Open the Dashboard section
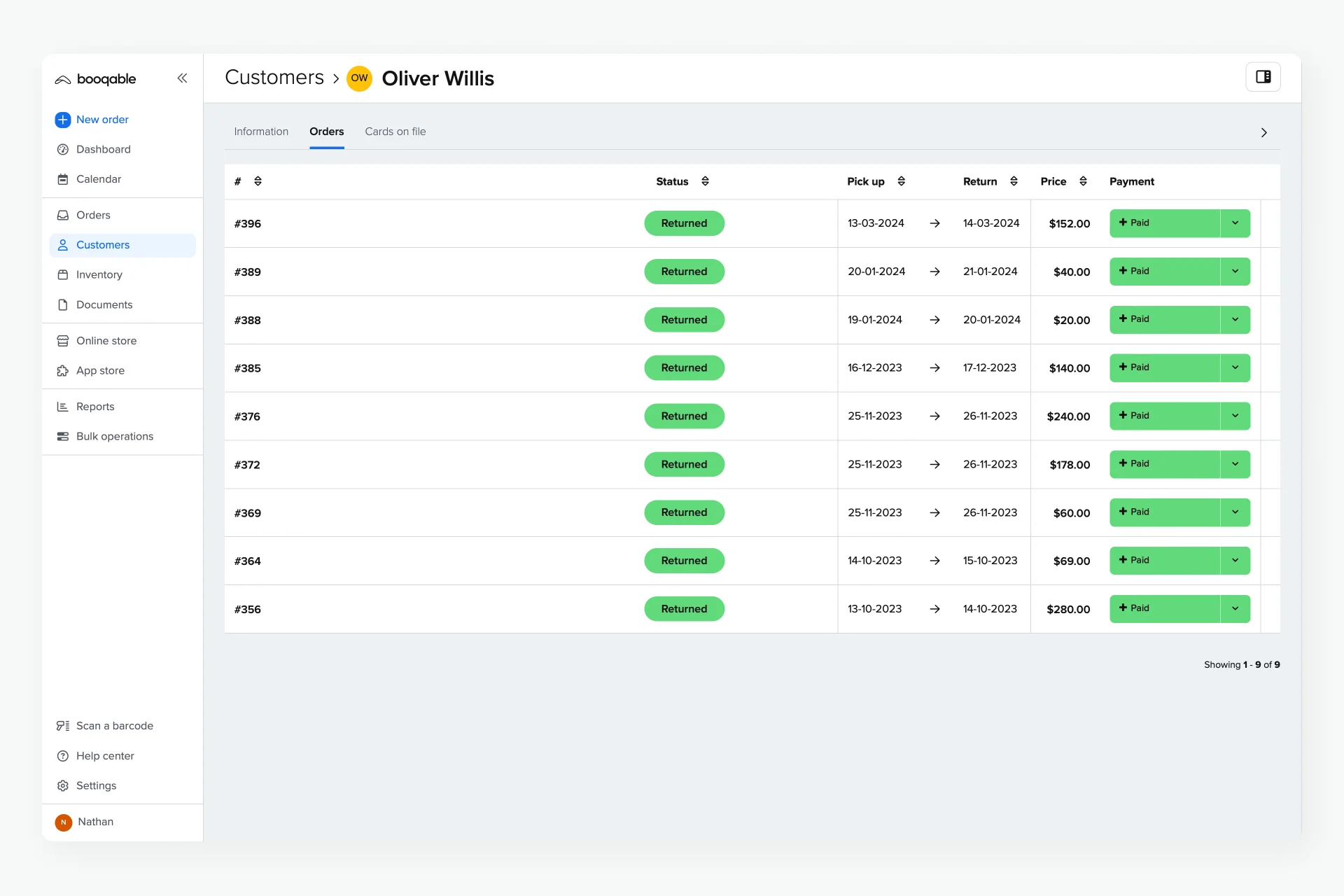The image size is (1344, 896). point(103,148)
